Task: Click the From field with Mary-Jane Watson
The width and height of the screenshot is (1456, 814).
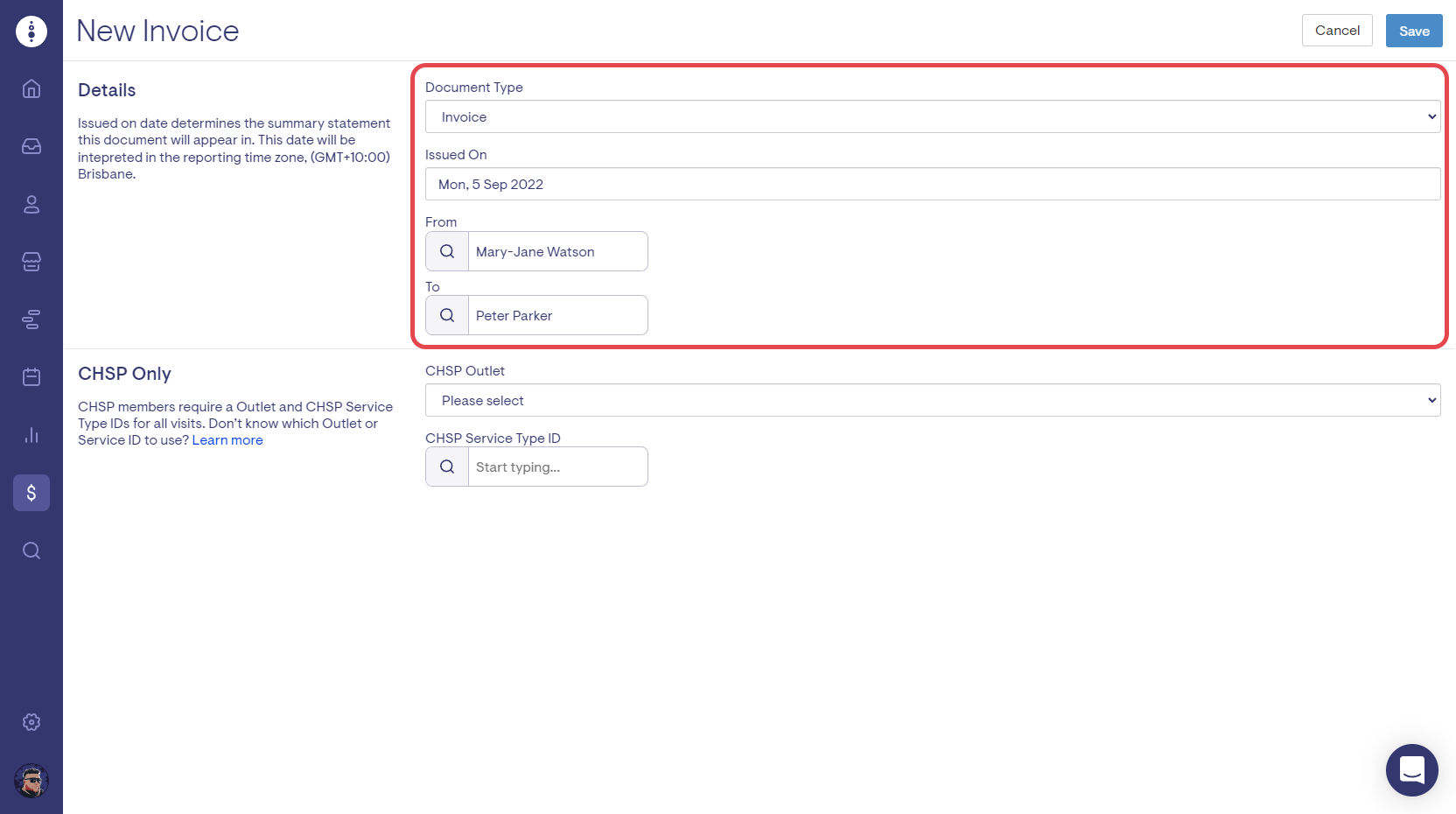Action: click(x=557, y=251)
